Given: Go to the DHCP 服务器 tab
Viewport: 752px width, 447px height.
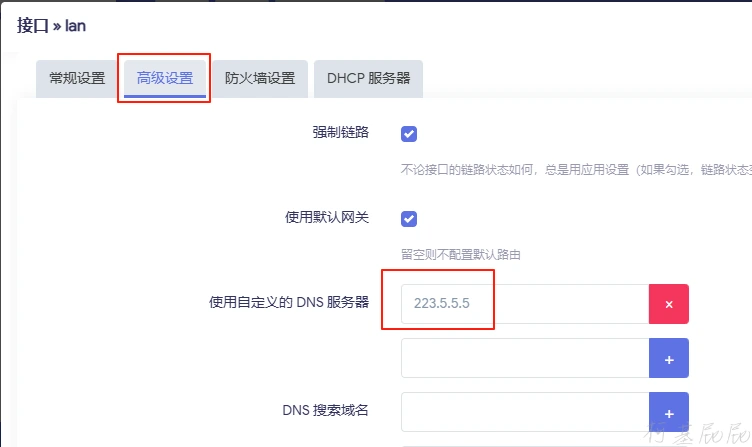Looking at the screenshot, I should coord(368,78).
